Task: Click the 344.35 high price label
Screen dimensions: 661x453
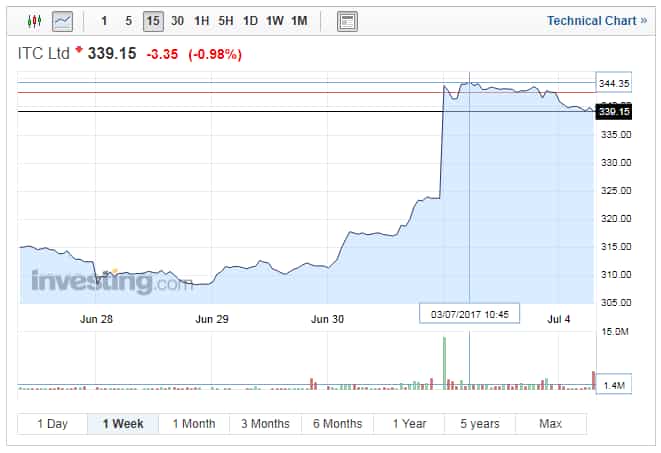Action: (x=614, y=83)
